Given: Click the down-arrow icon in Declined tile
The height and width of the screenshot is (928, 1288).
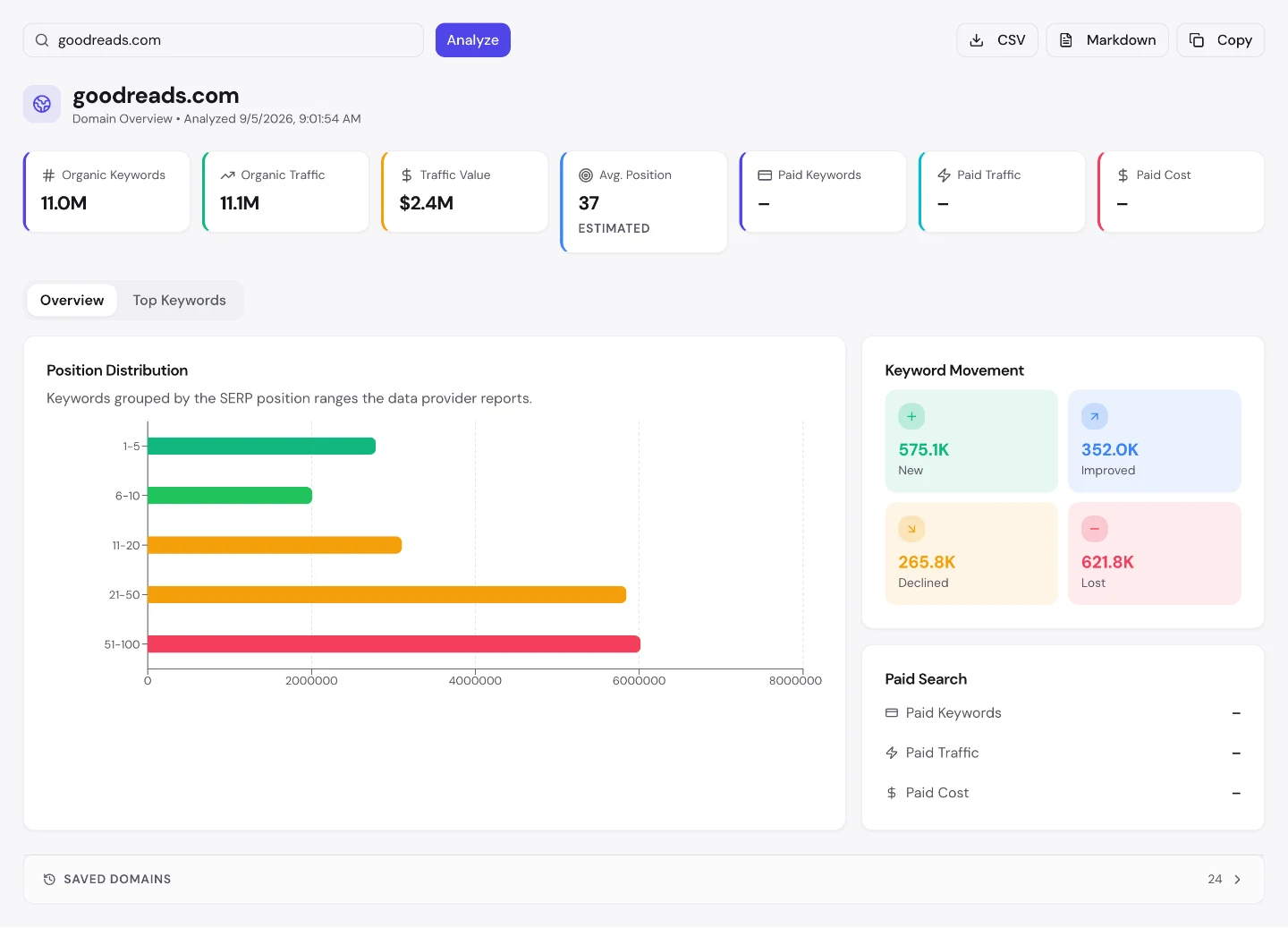Looking at the screenshot, I should [x=911, y=529].
